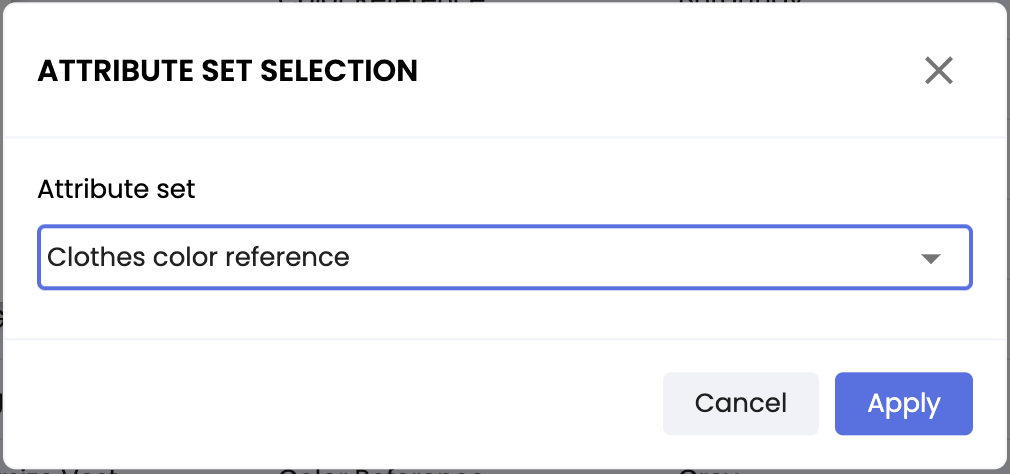Click the cut-off "Grey" text under Apply
Viewport: 1010px width, 474px height.
708,471
